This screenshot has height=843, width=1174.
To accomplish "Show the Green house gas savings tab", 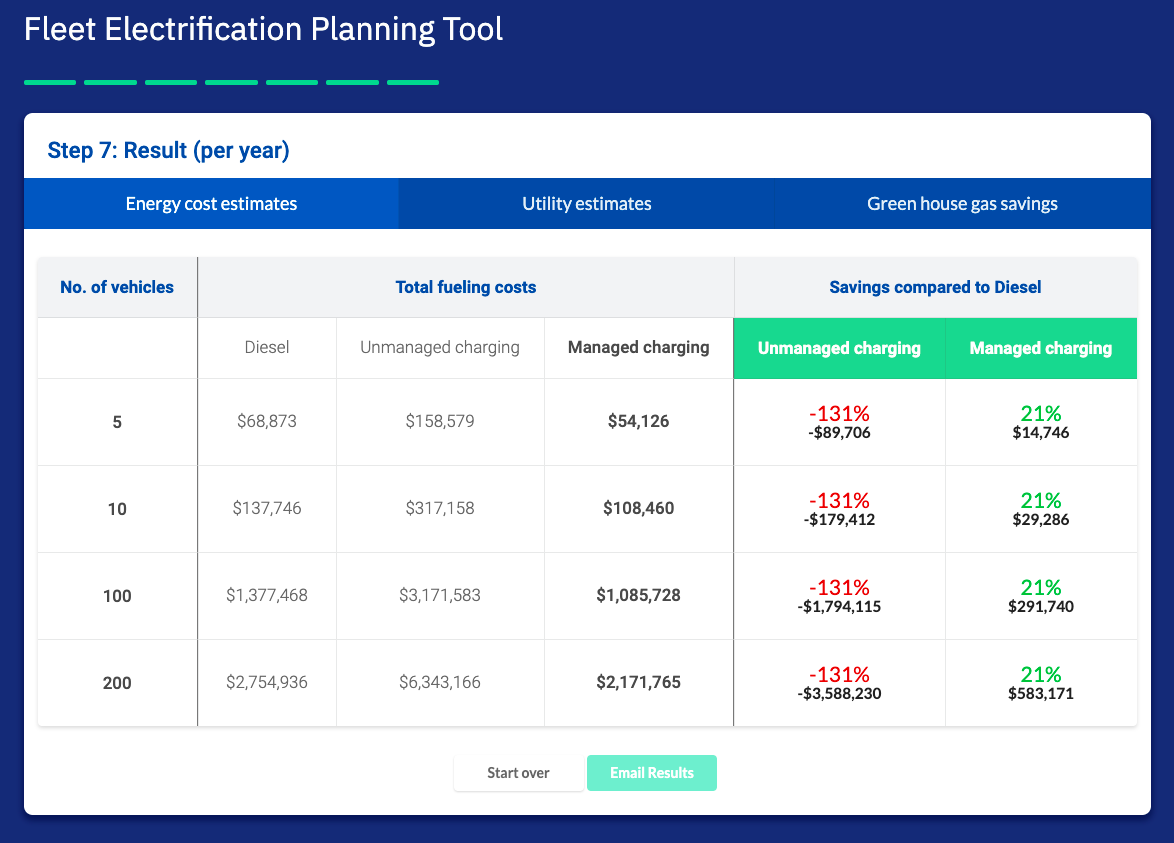I will [x=962, y=204].
